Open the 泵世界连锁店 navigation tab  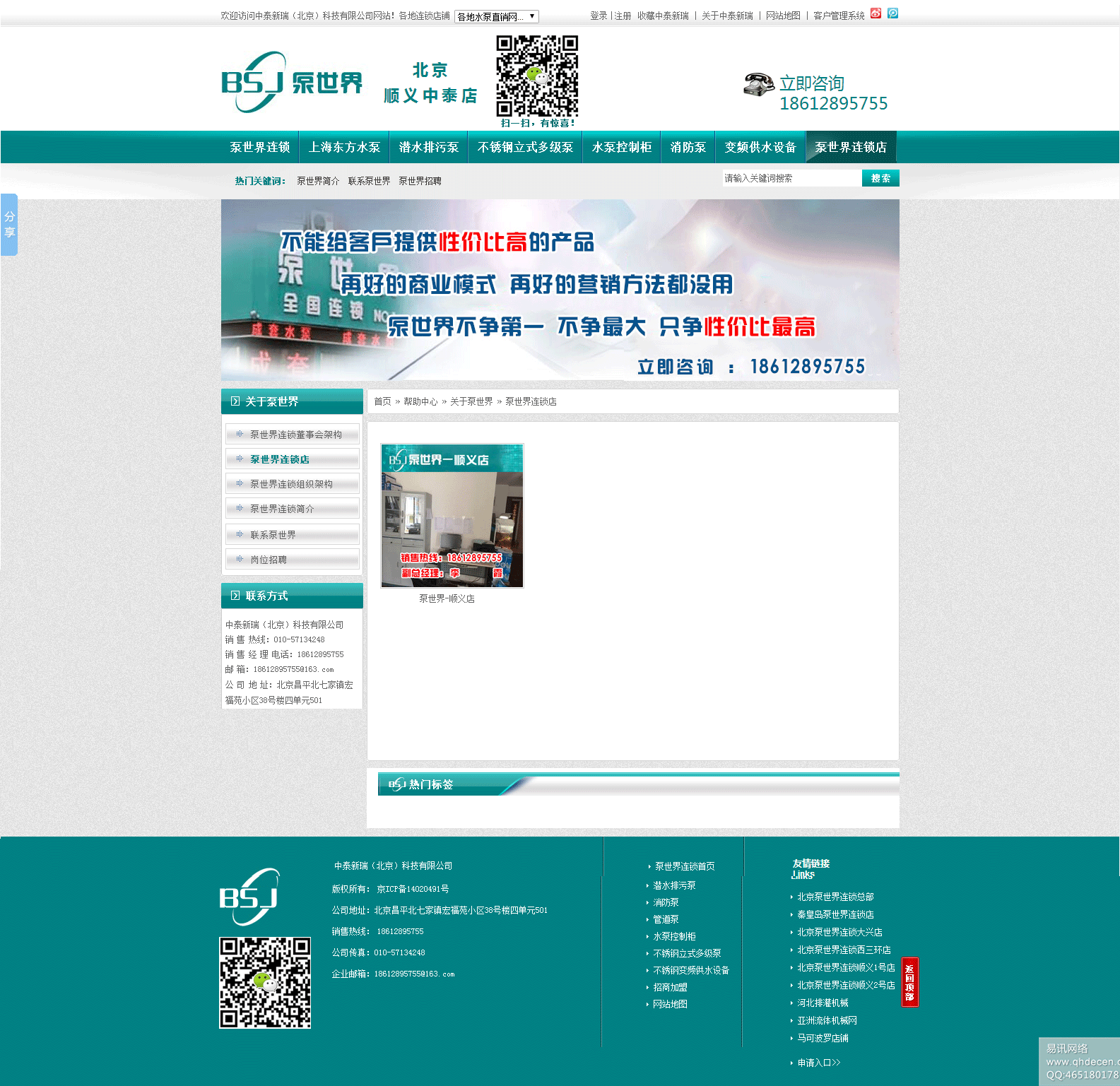click(x=851, y=147)
